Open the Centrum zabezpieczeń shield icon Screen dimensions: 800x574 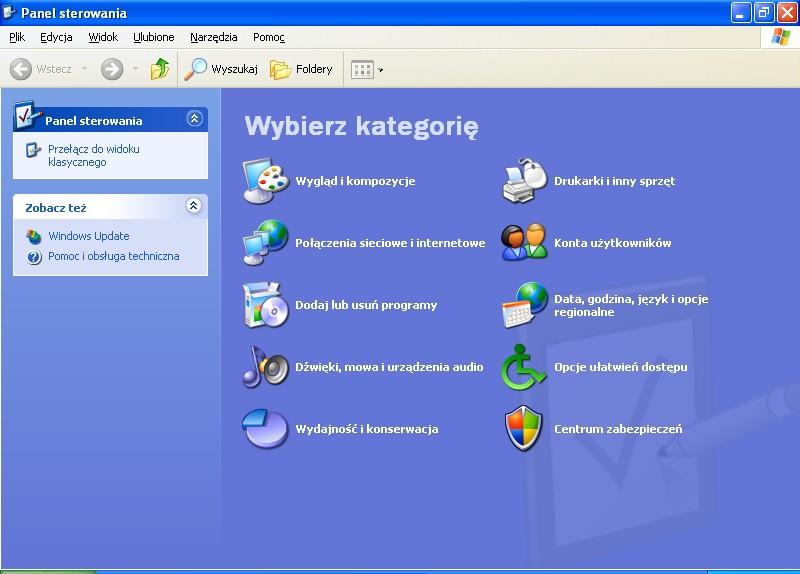click(x=523, y=429)
